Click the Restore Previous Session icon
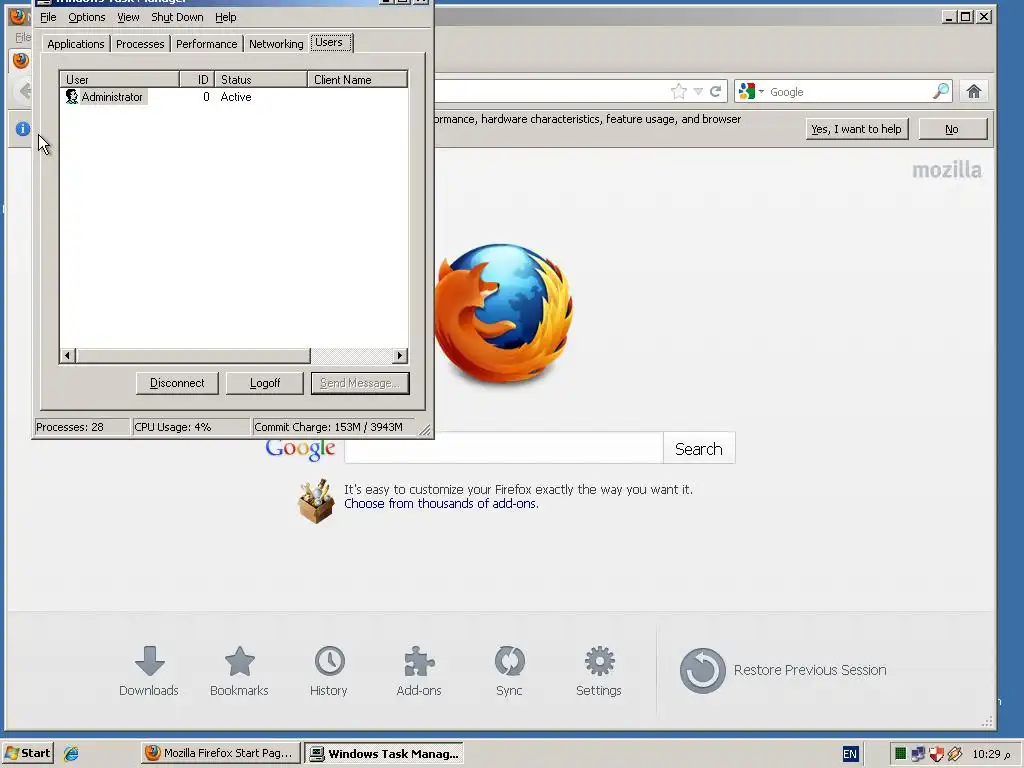The image size is (1024, 768). pos(703,671)
